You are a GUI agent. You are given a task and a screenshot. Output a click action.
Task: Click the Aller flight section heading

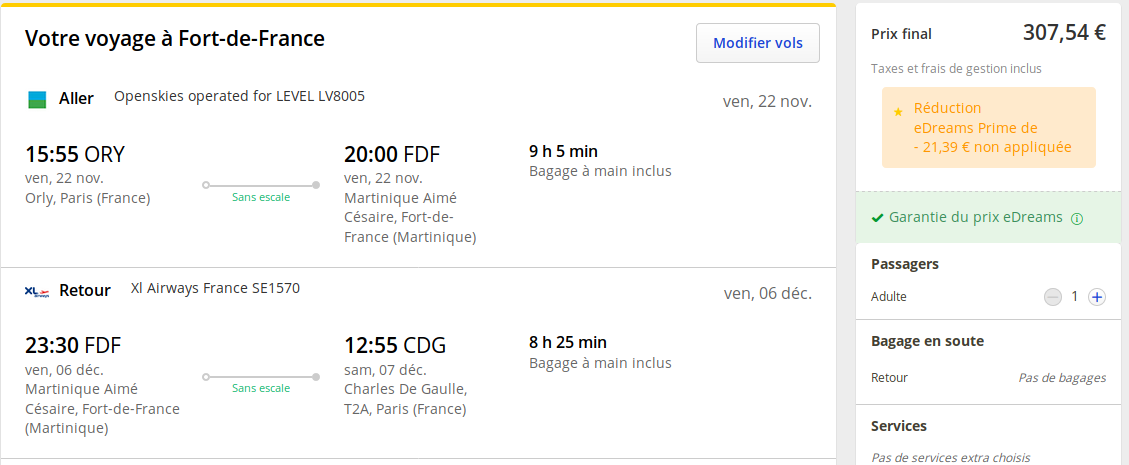77,98
